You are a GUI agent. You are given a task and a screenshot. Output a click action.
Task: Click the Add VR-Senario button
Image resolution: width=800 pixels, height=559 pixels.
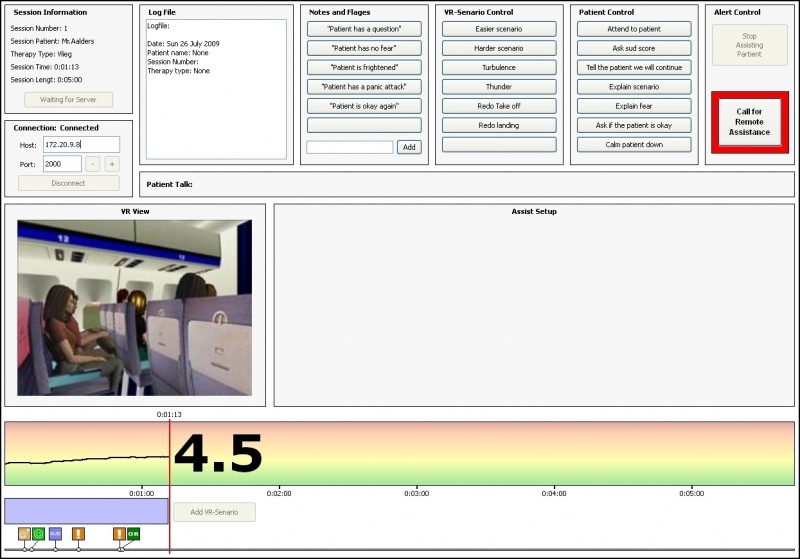pyautogui.click(x=214, y=512)
